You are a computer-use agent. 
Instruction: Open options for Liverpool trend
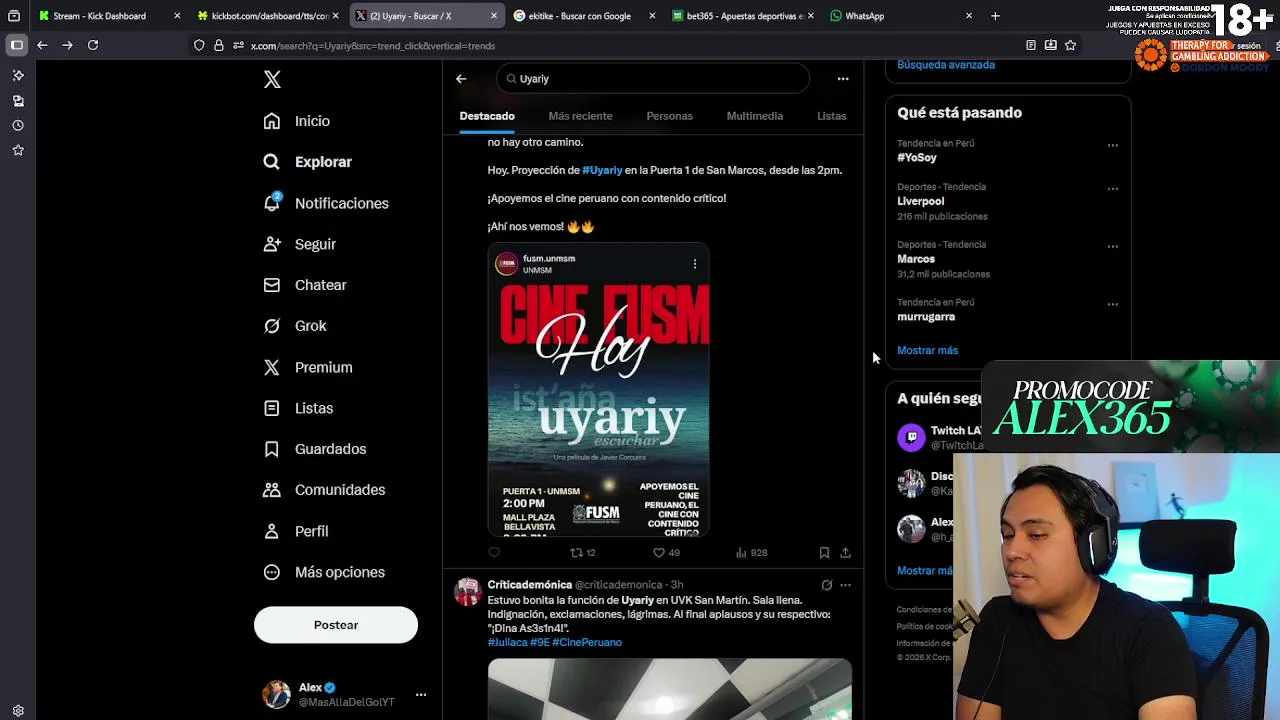click(x=1112, y=189)
